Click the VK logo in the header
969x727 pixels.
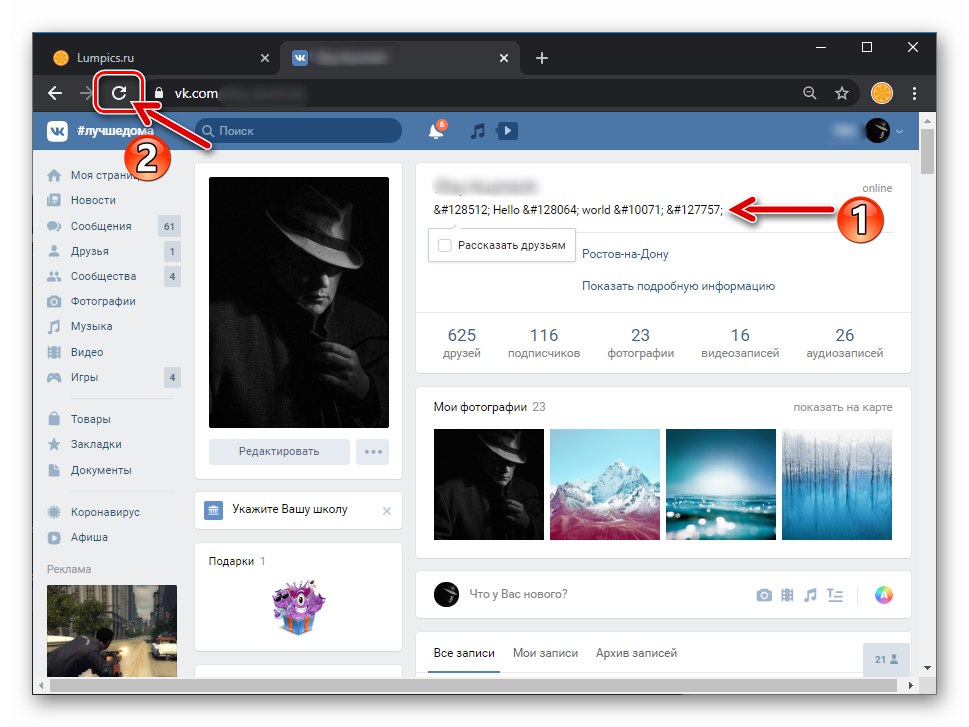click(57, 131)
